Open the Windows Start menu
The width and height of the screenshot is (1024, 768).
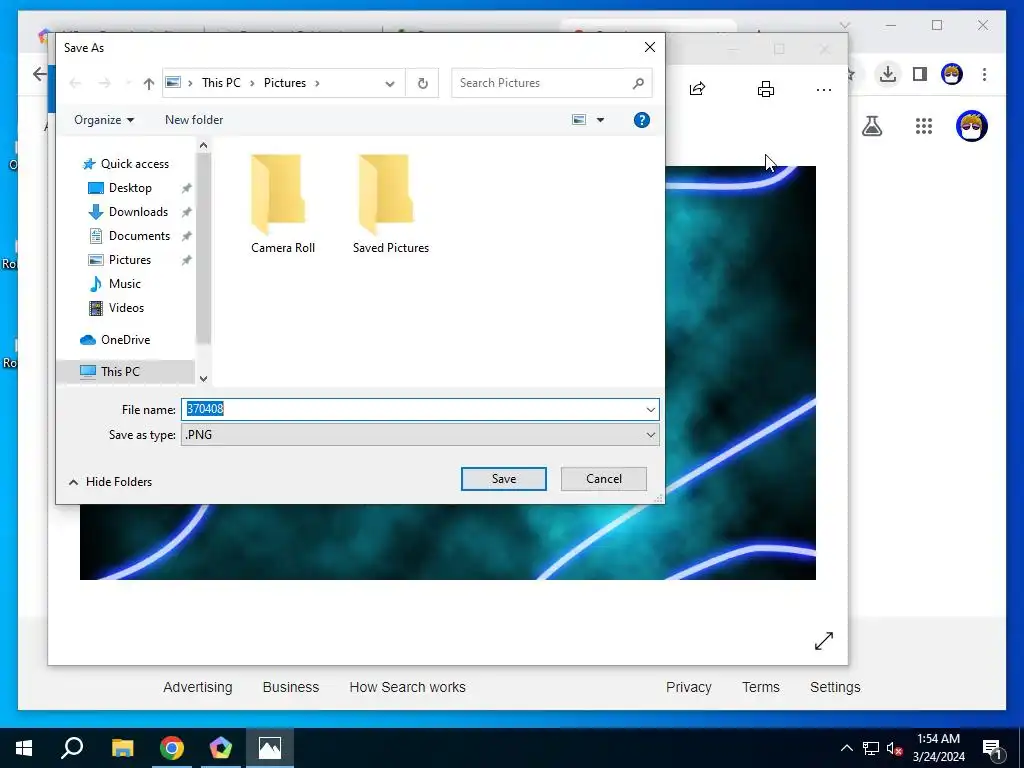pyautogui.click(x=24, y=748)
